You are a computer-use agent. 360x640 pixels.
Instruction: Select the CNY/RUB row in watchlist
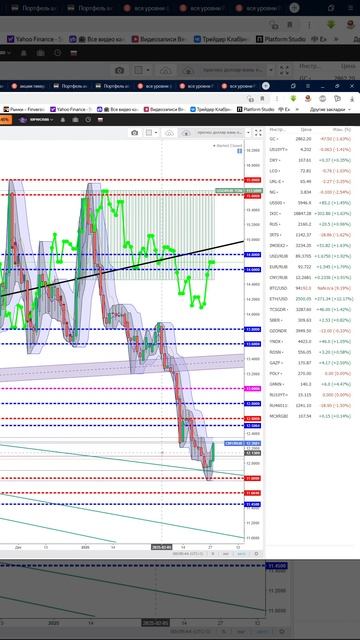click(310, 278)
